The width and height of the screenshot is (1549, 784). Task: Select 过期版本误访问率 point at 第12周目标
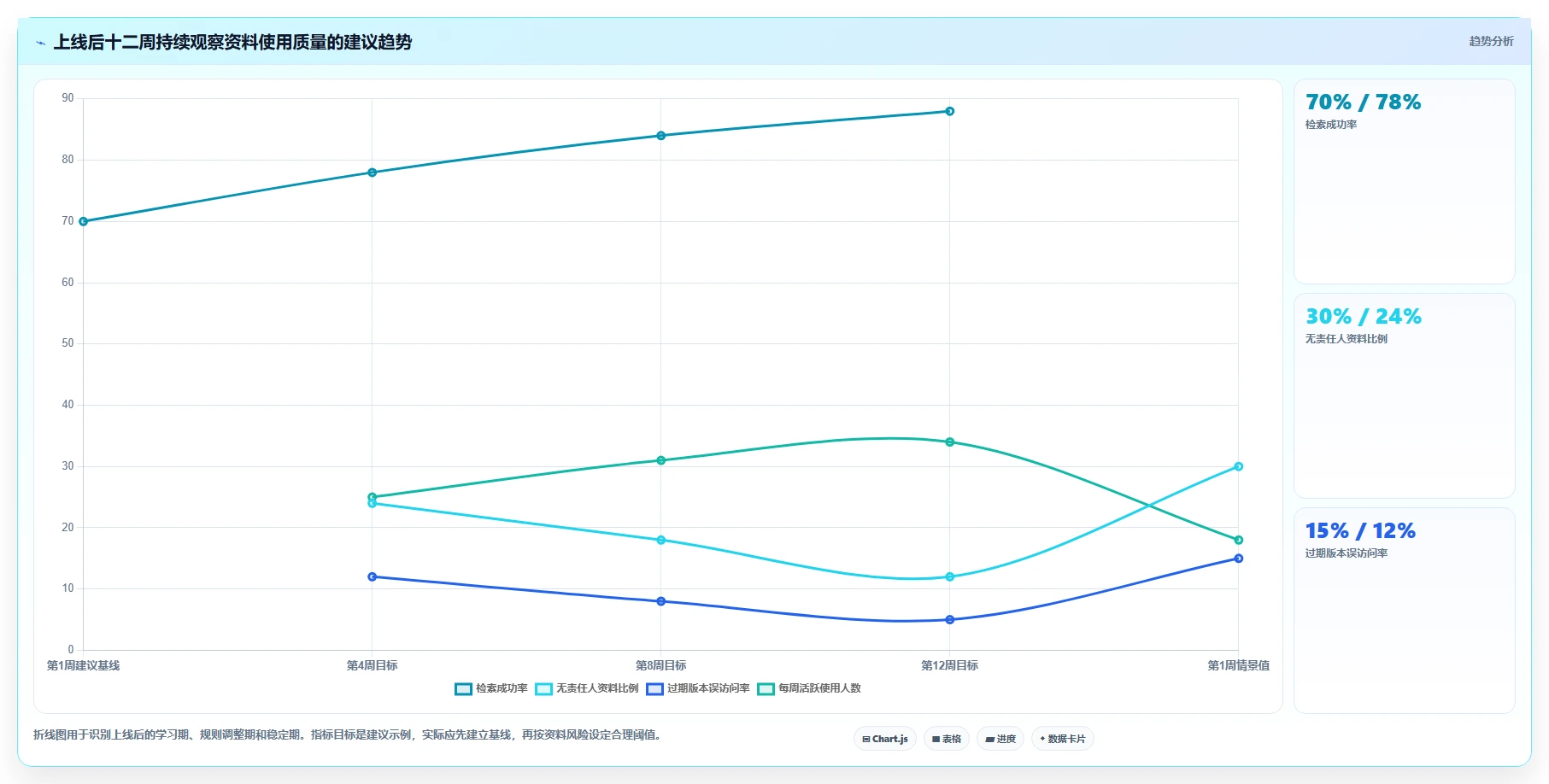[x=950, y=620]
